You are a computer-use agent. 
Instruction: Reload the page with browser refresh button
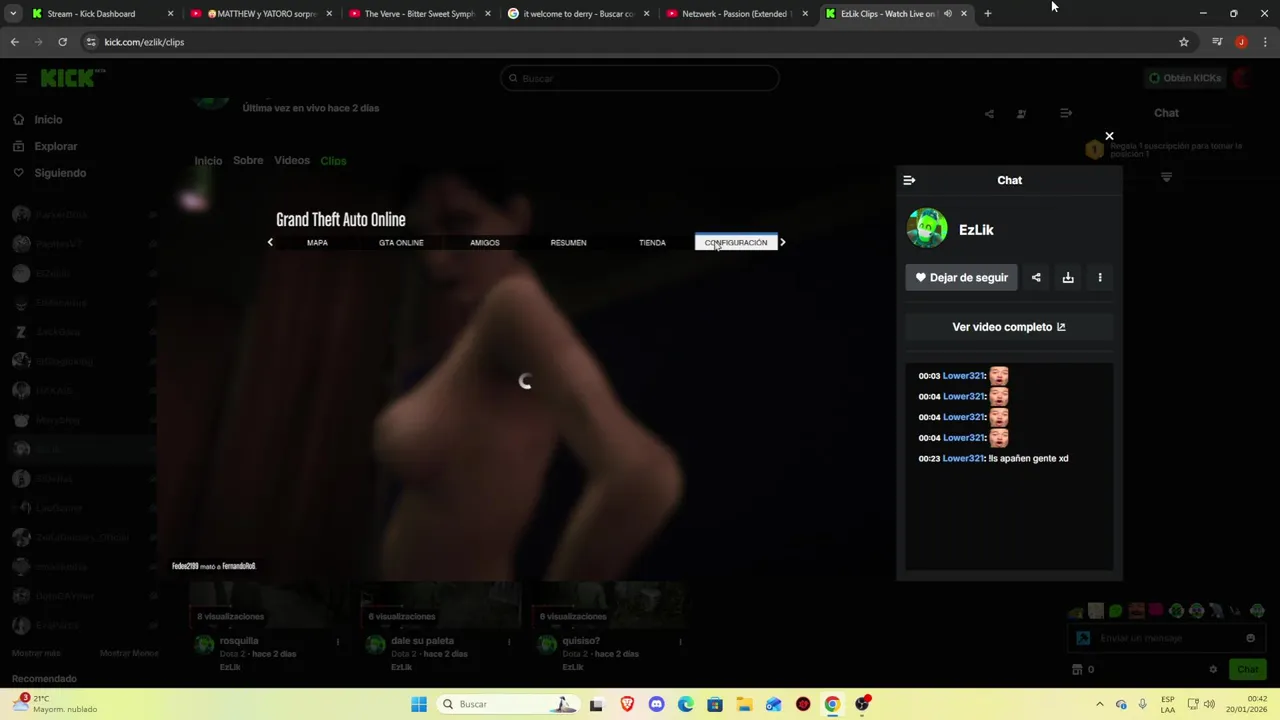[x=62, y=42]
